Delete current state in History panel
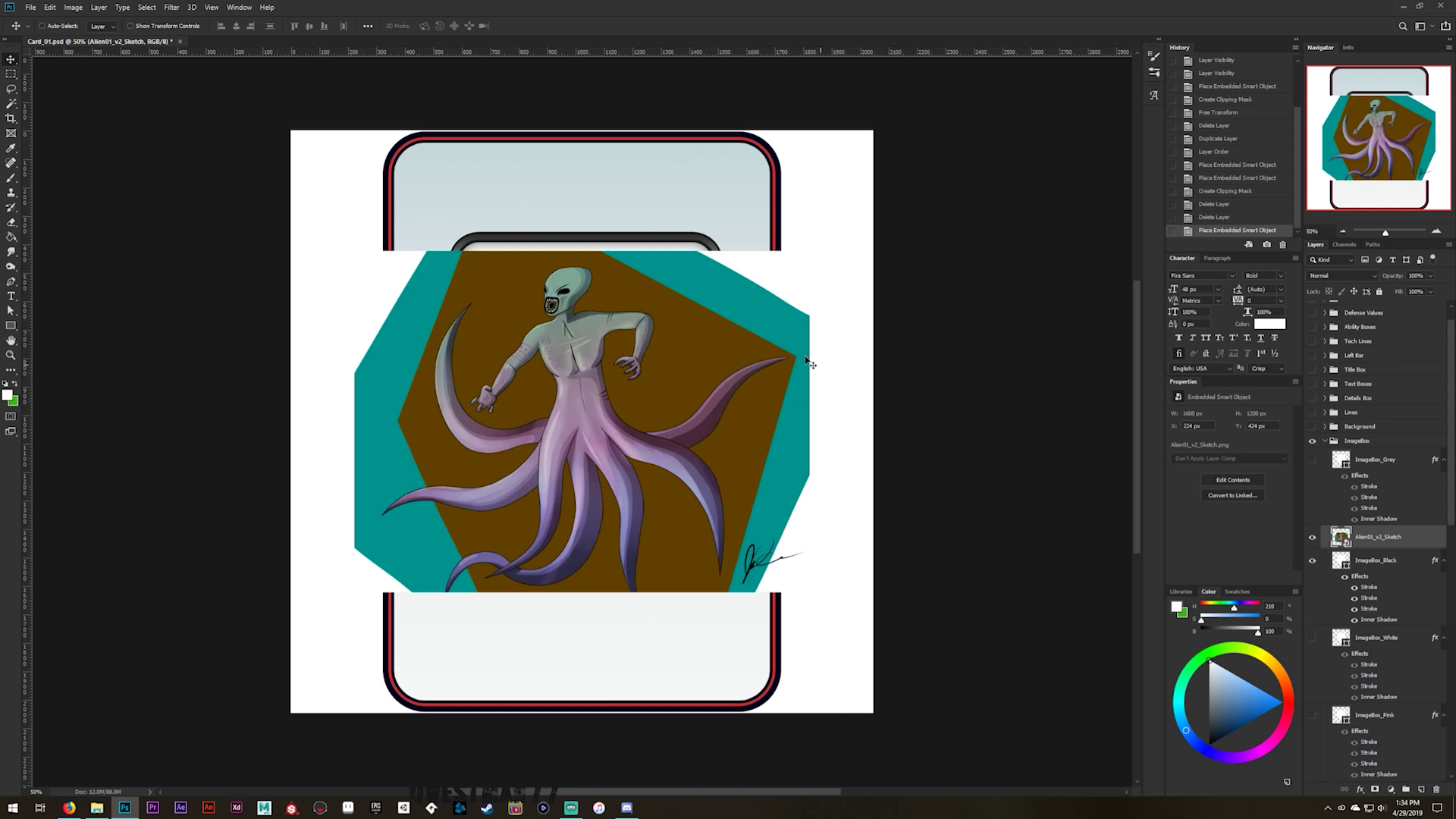Screen dimensions: 1456x819 pyautogui.click(x=1282, y=244)
